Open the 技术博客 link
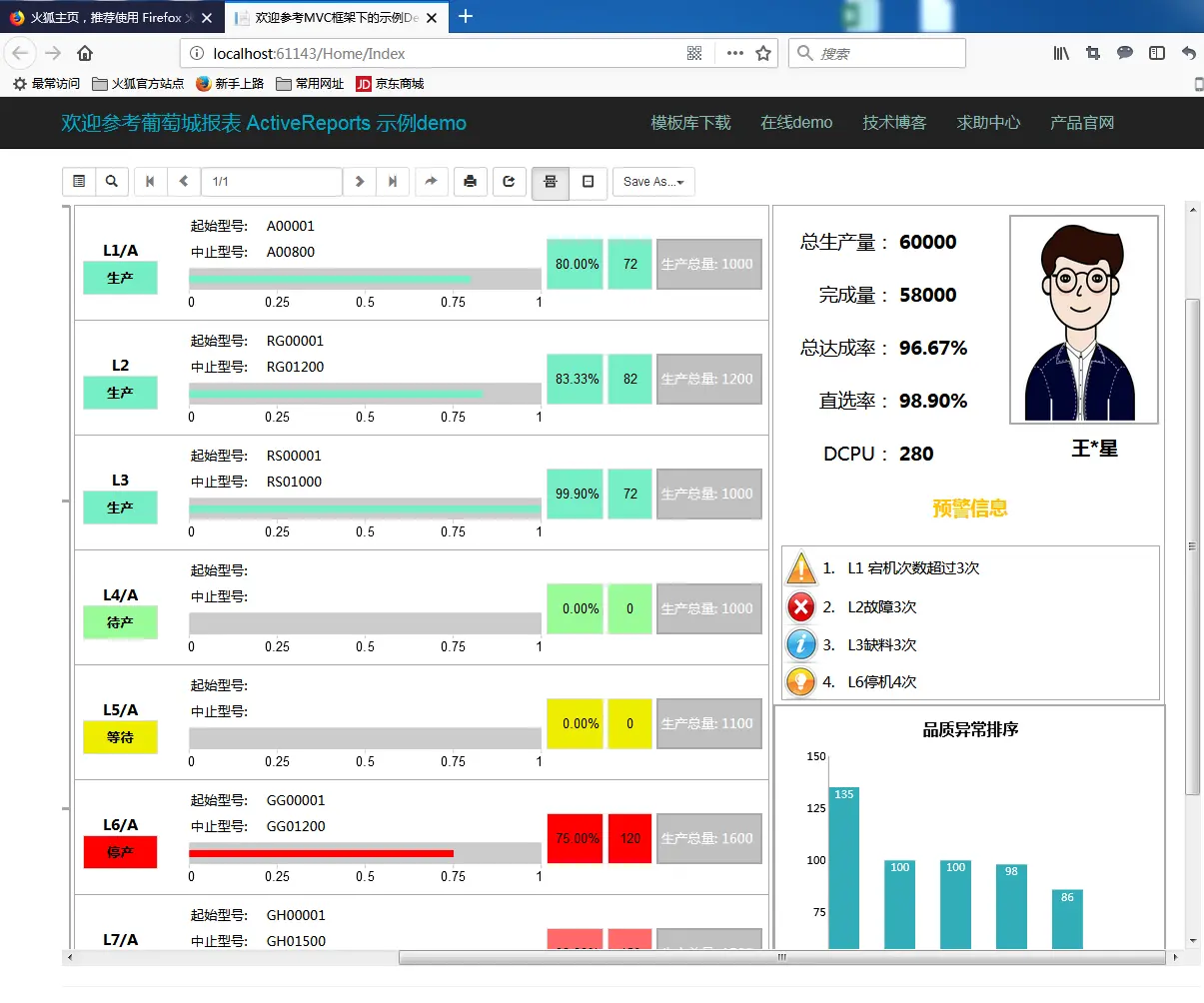1204x1003 pixels. (x=895, y=123)
